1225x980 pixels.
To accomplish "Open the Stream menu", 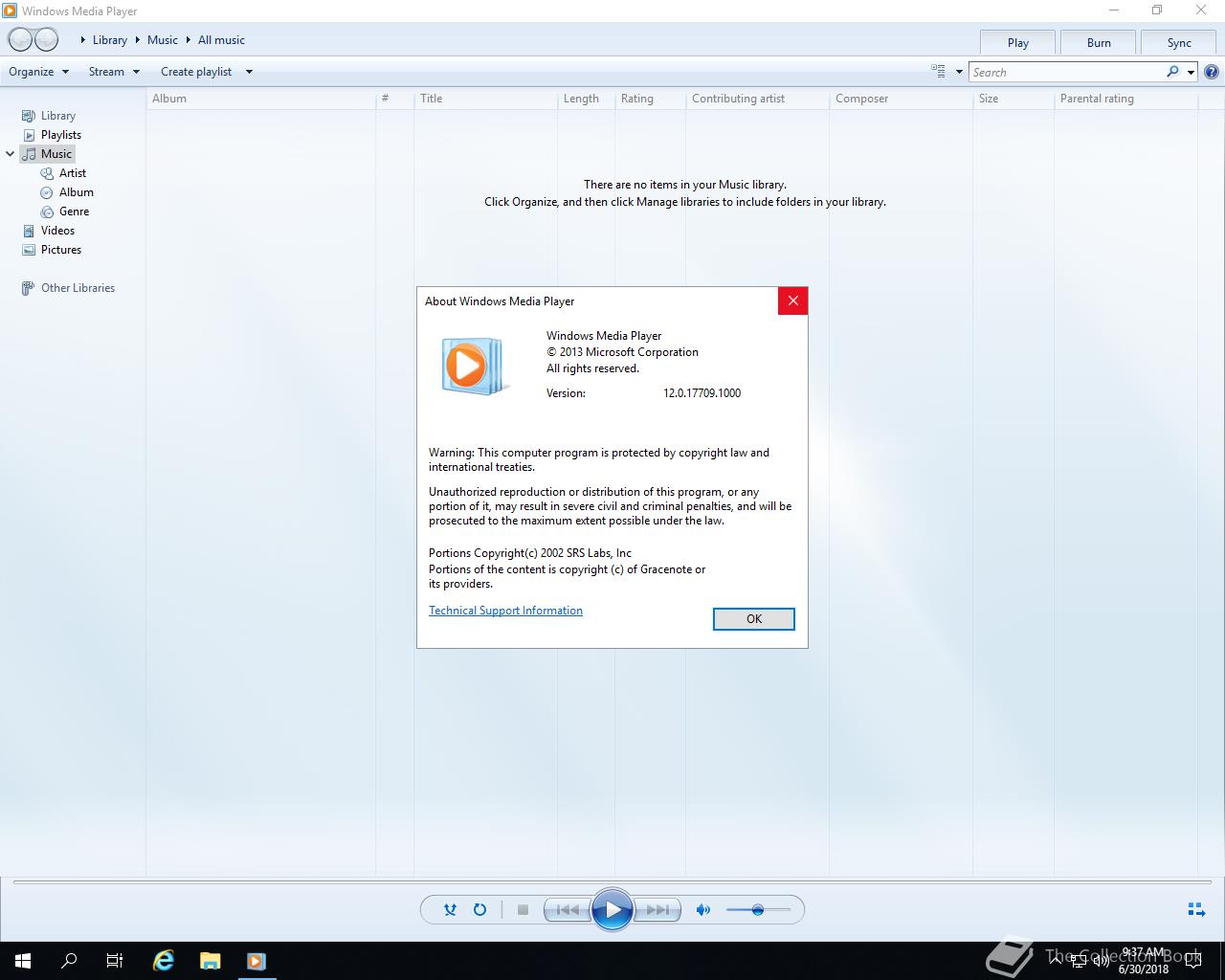I will (x=114, y=72).
